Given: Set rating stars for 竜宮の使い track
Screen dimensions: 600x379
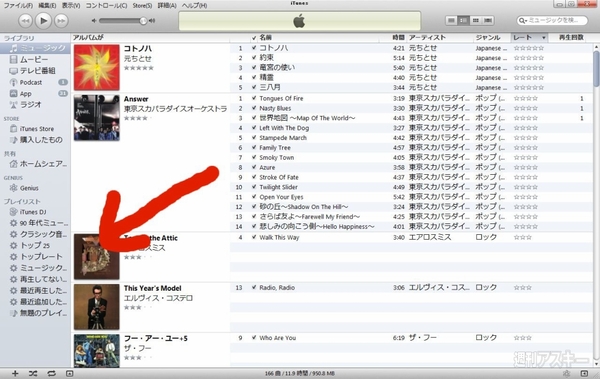Looking at the screenshot, I should [x=528, y=68].
